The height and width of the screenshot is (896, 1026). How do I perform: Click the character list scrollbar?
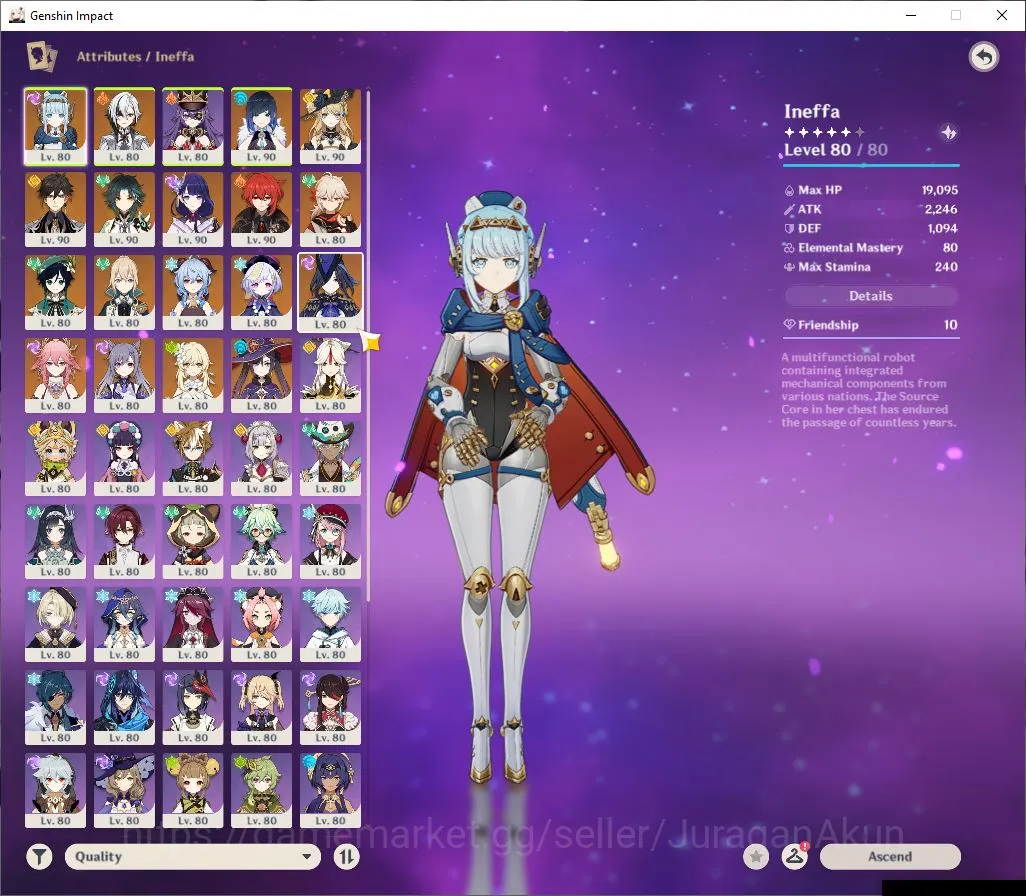(368, 346)
